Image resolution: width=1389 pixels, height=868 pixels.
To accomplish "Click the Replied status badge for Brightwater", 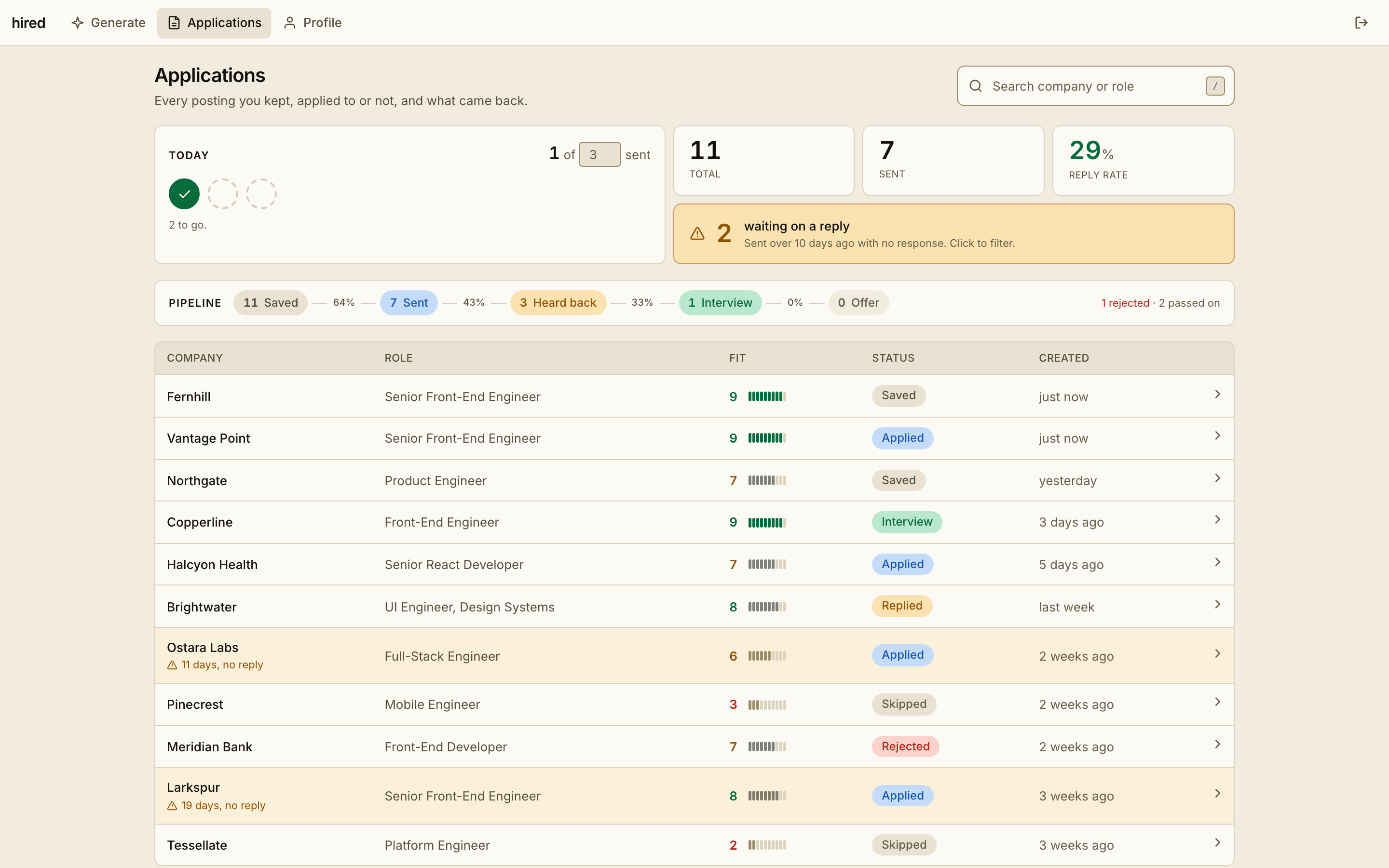I will tap(902, 606).
